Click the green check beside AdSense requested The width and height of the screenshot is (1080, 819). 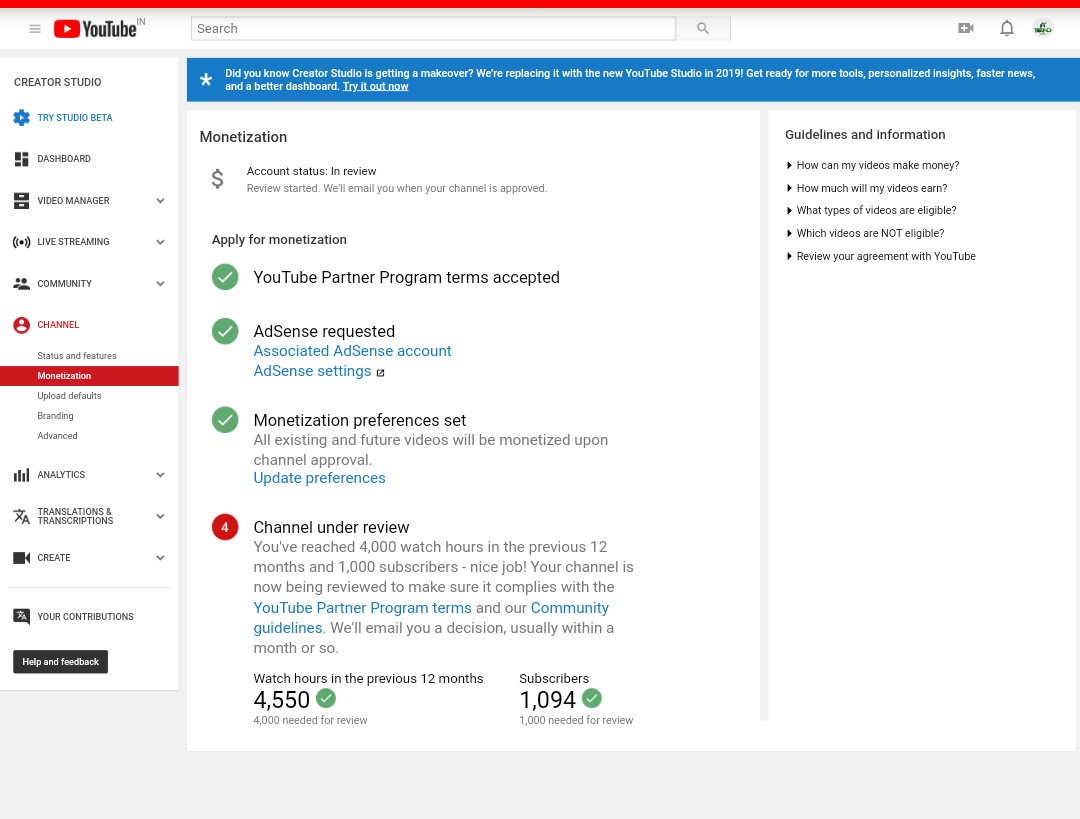(x=225, y=331)
